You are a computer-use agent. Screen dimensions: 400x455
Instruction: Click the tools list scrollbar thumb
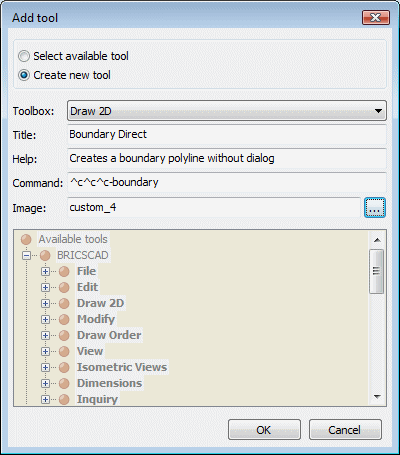click(x=377, y=271)
